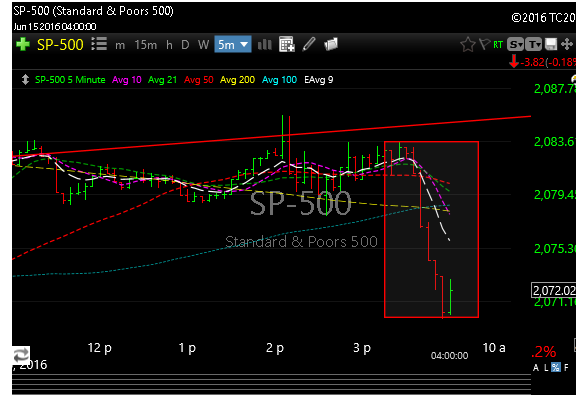Click the bar chart style icon
The image size is (576, 395).
[x=264, y=45]
